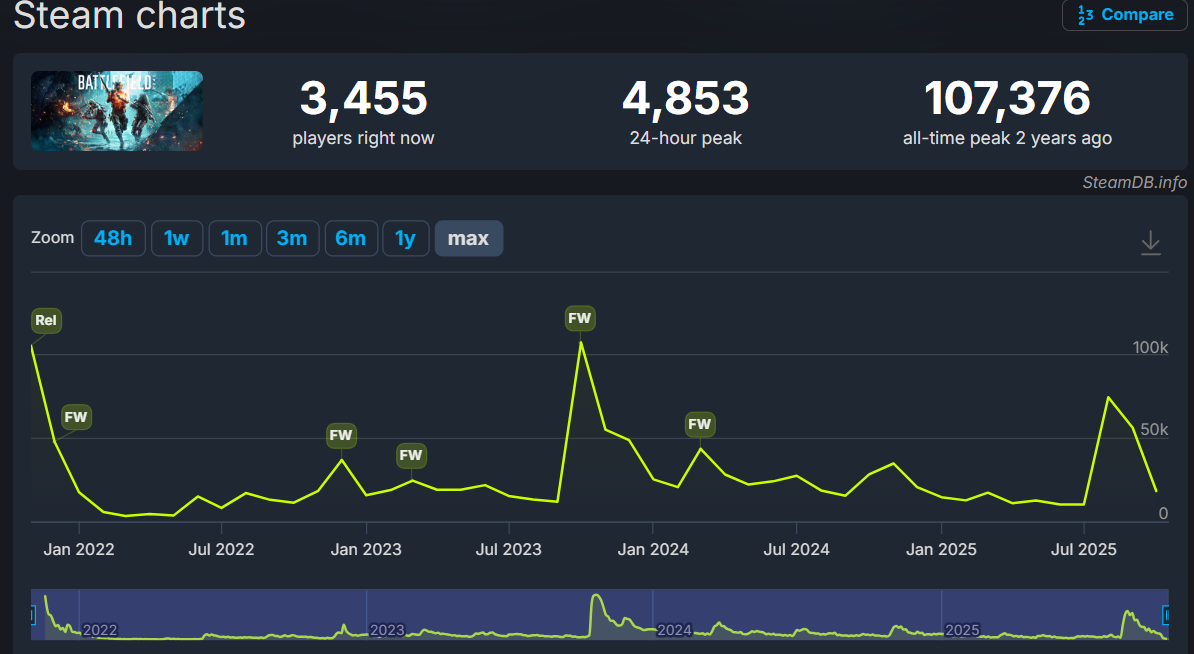Click the 2022 label in navigator
Screen dimensions: 1194x654
tap(100, 630)
